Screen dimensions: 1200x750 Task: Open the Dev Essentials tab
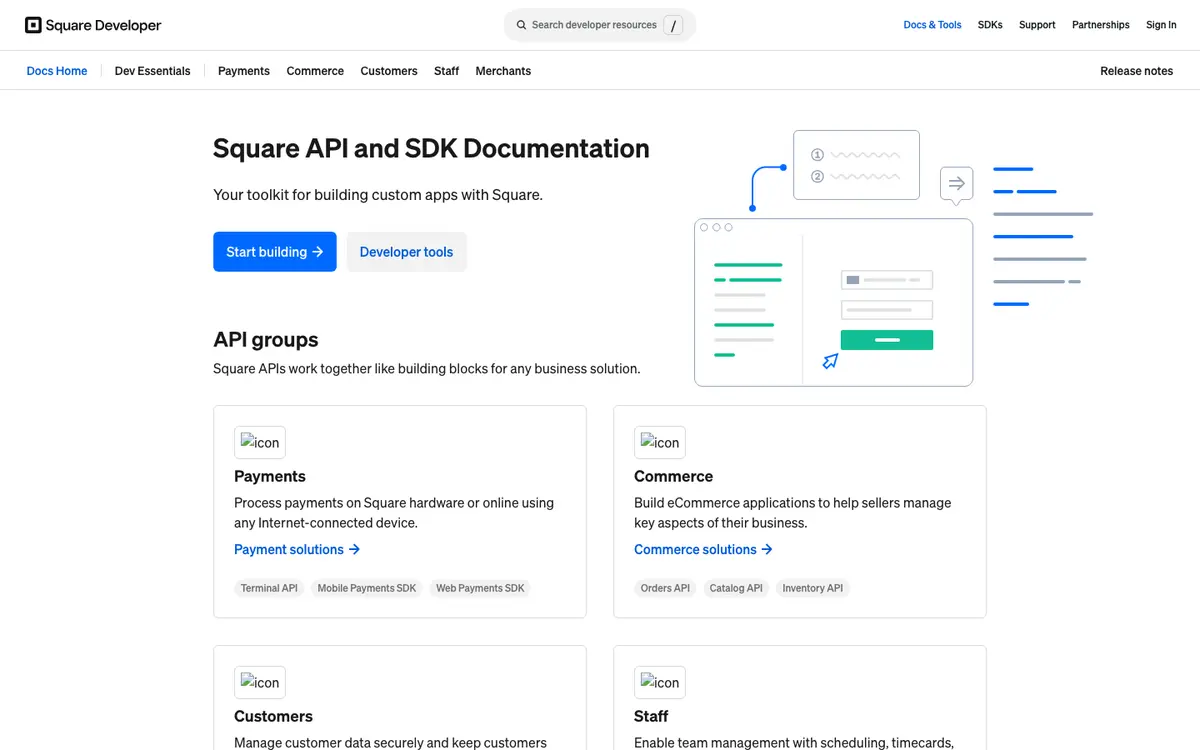153,71
